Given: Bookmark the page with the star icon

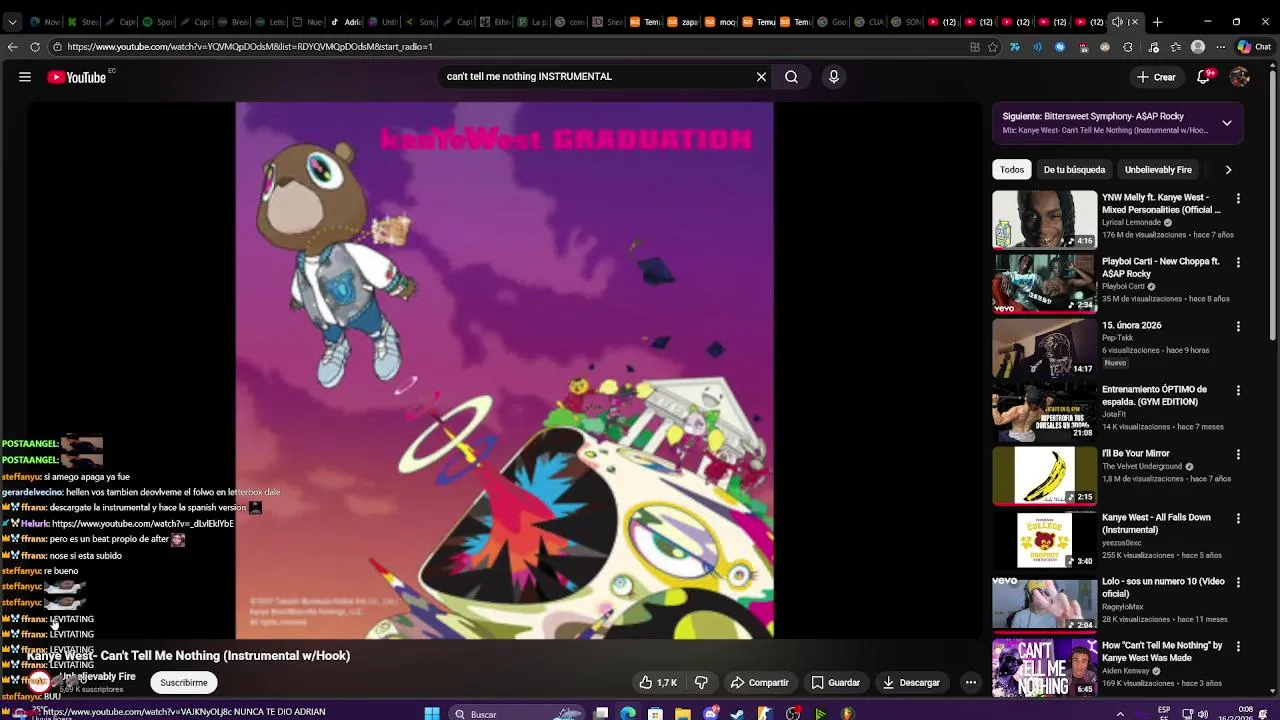Looking at the screenshot, I should [993, 47].
